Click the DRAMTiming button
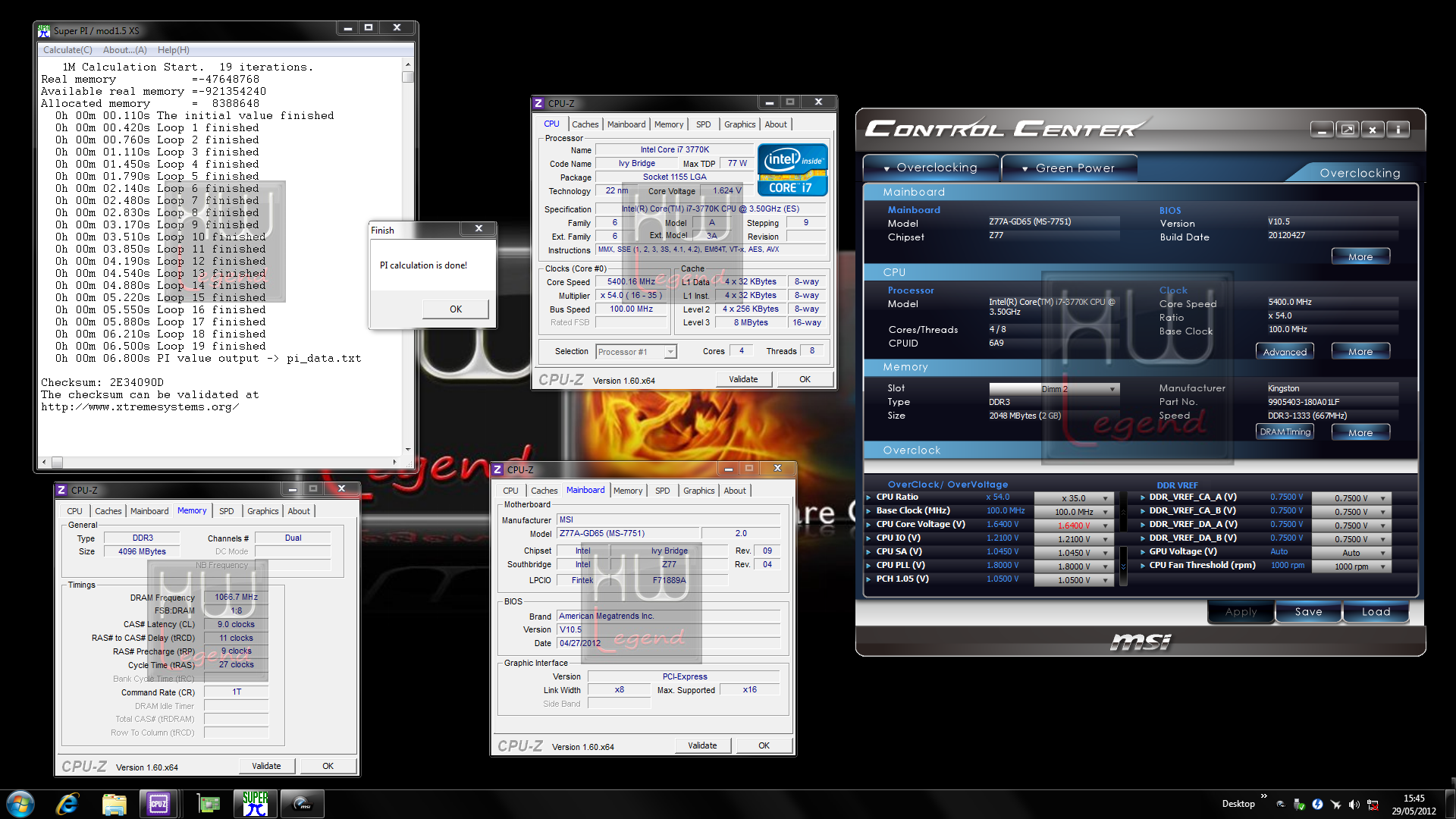 pyautogui.click(x=1285, y=432)
